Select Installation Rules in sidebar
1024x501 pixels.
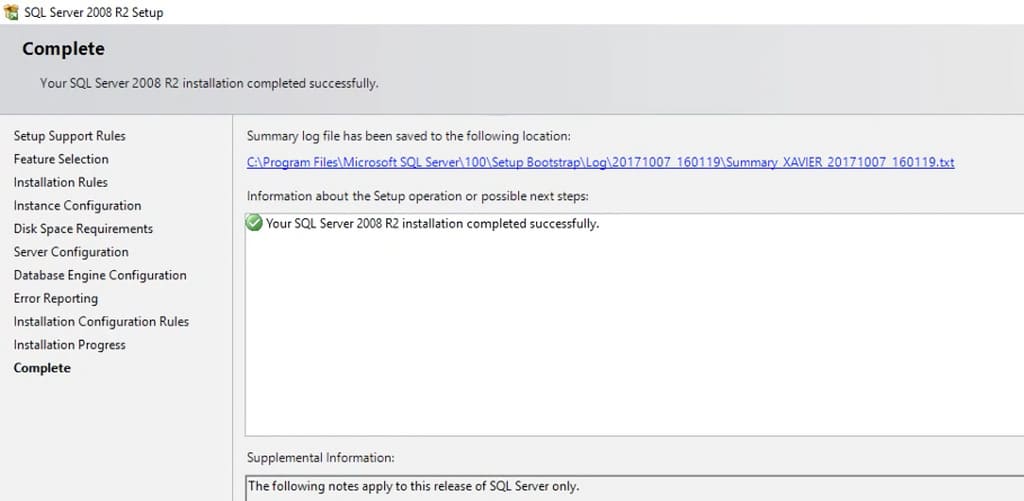pos(61,182)
